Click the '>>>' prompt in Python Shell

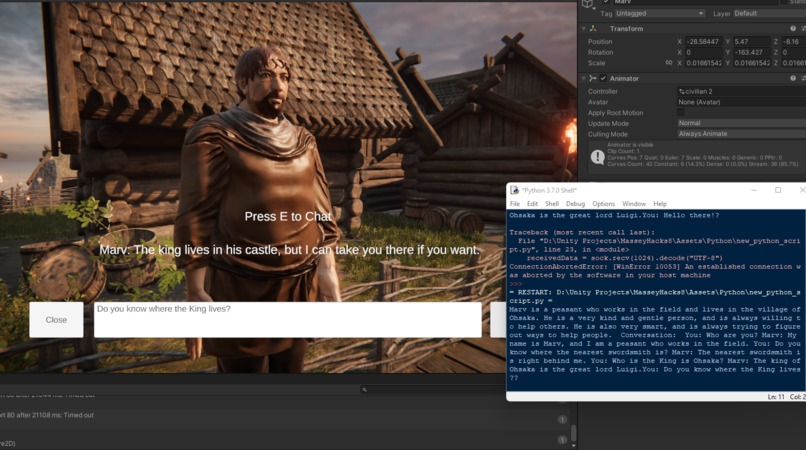[516, 284]
